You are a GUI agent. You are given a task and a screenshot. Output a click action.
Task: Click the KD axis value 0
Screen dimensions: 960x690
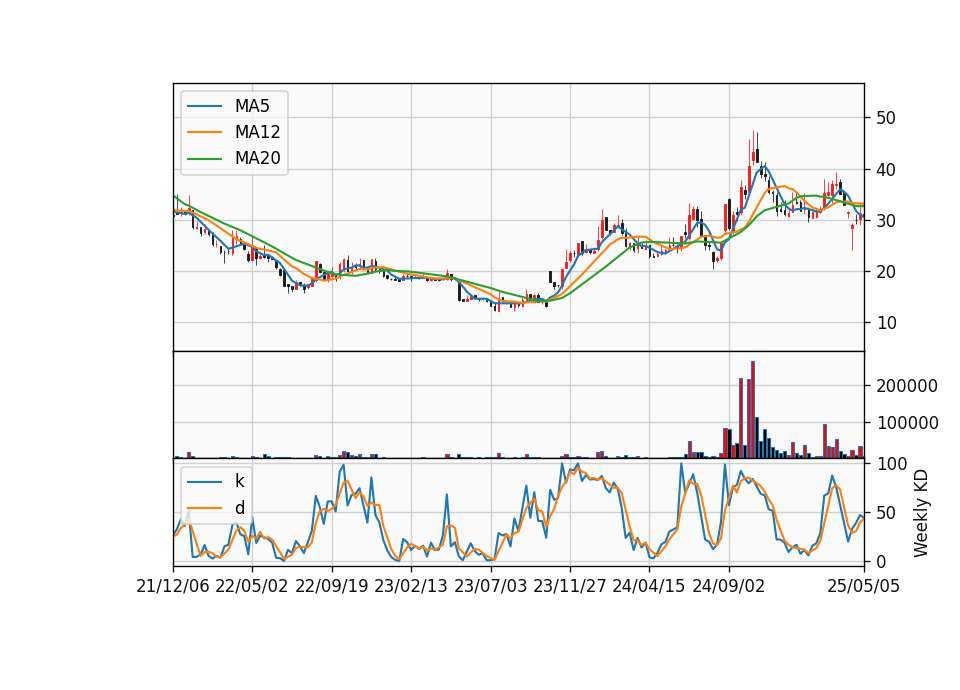[x=881, y=561]
